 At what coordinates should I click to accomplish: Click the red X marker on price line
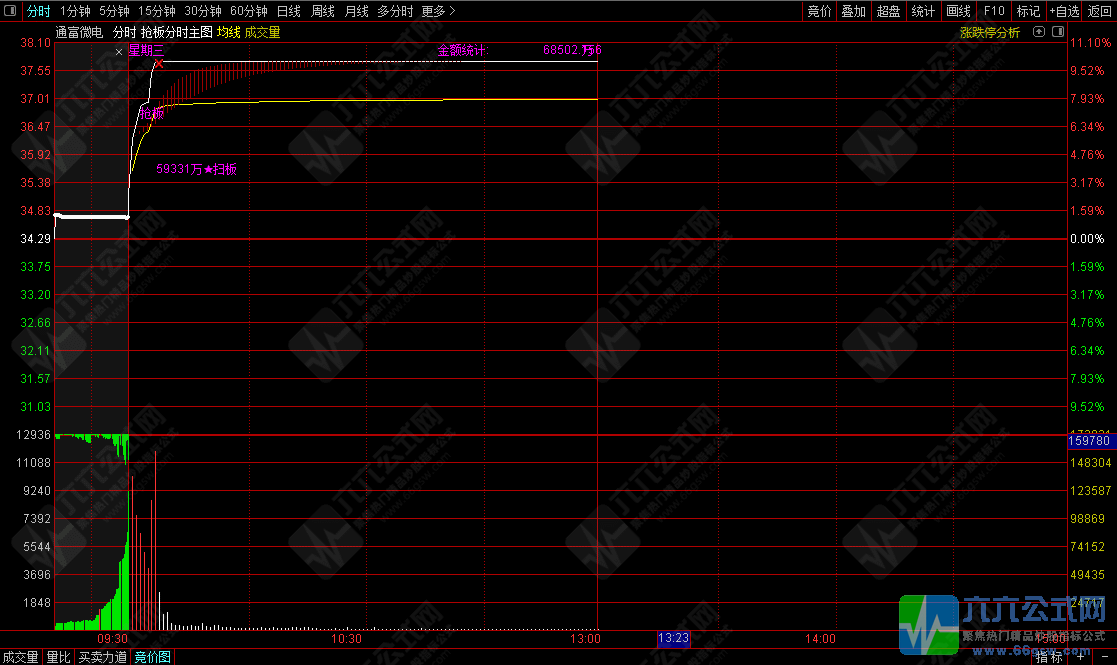[159, 64]
